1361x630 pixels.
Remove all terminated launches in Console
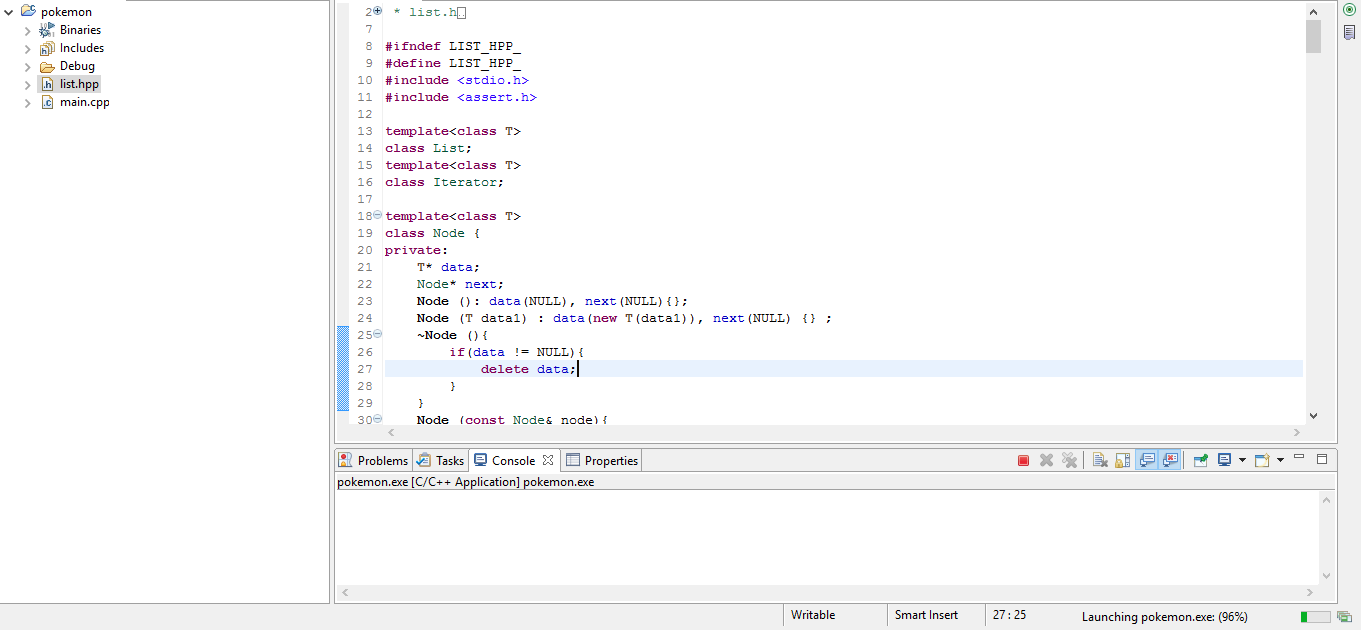point(1070,460)
